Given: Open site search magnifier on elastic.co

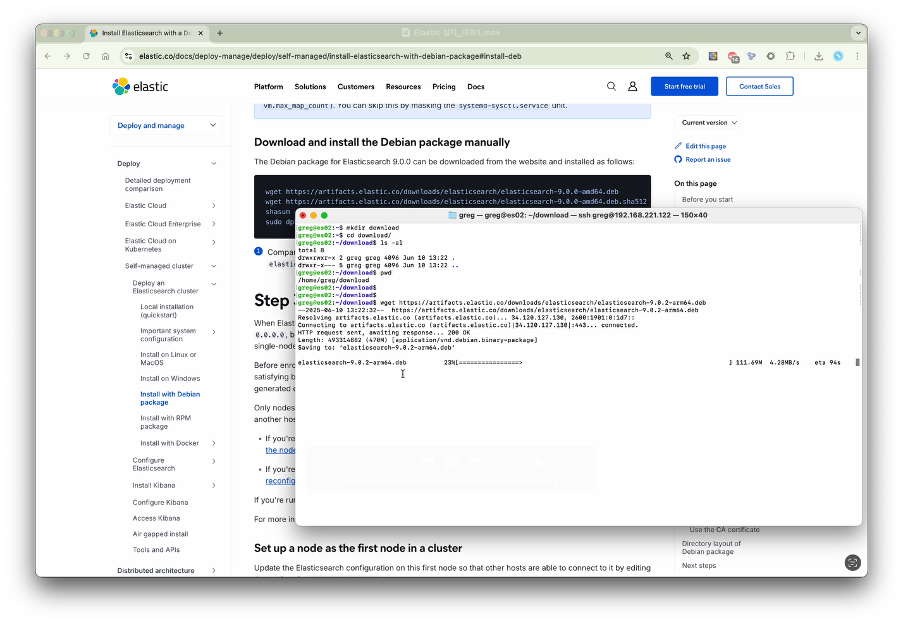Looking at the screenshot, I should tap(611, 86).
